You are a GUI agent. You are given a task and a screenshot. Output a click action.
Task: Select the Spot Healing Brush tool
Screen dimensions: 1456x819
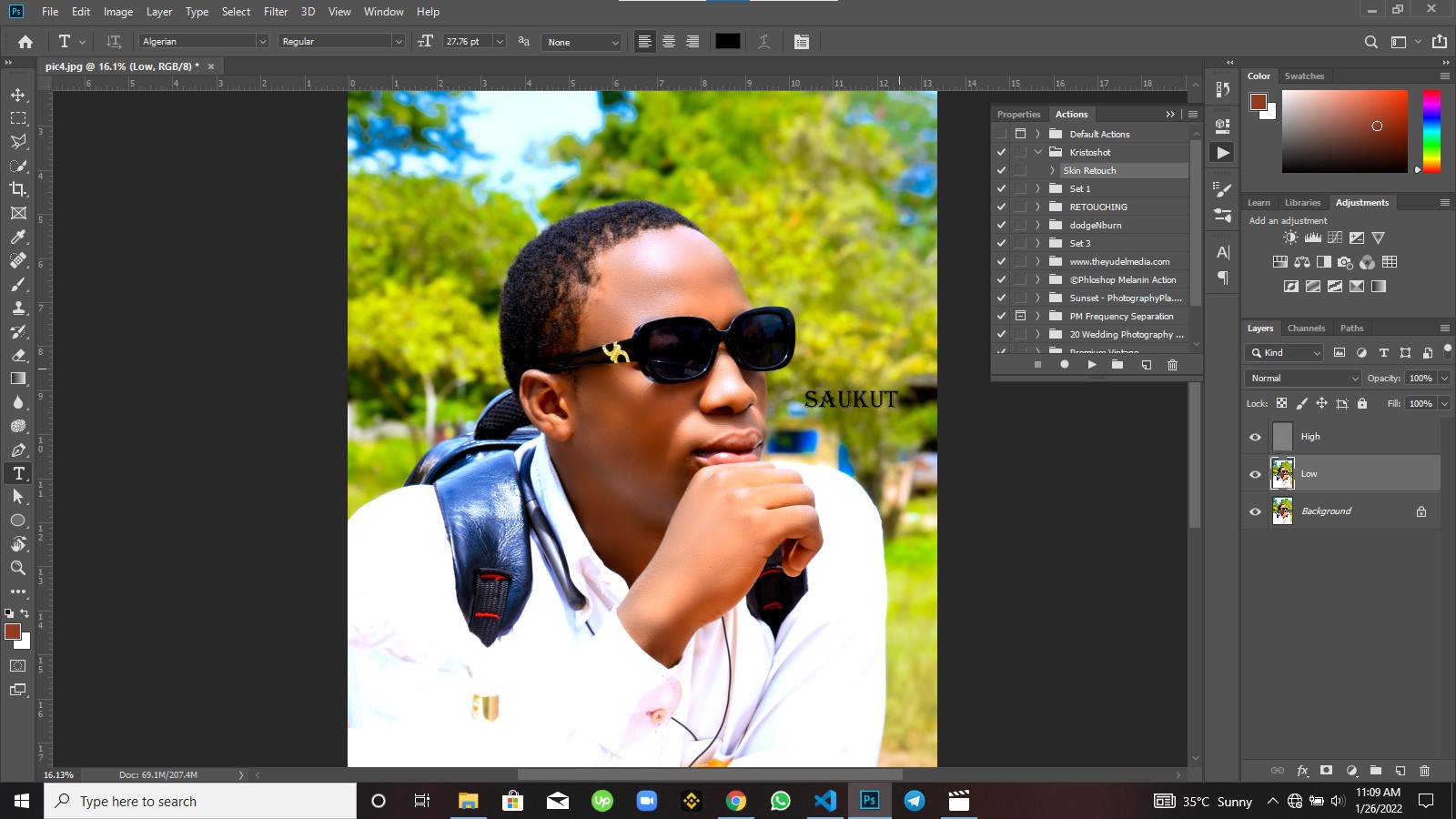(18, 260)
